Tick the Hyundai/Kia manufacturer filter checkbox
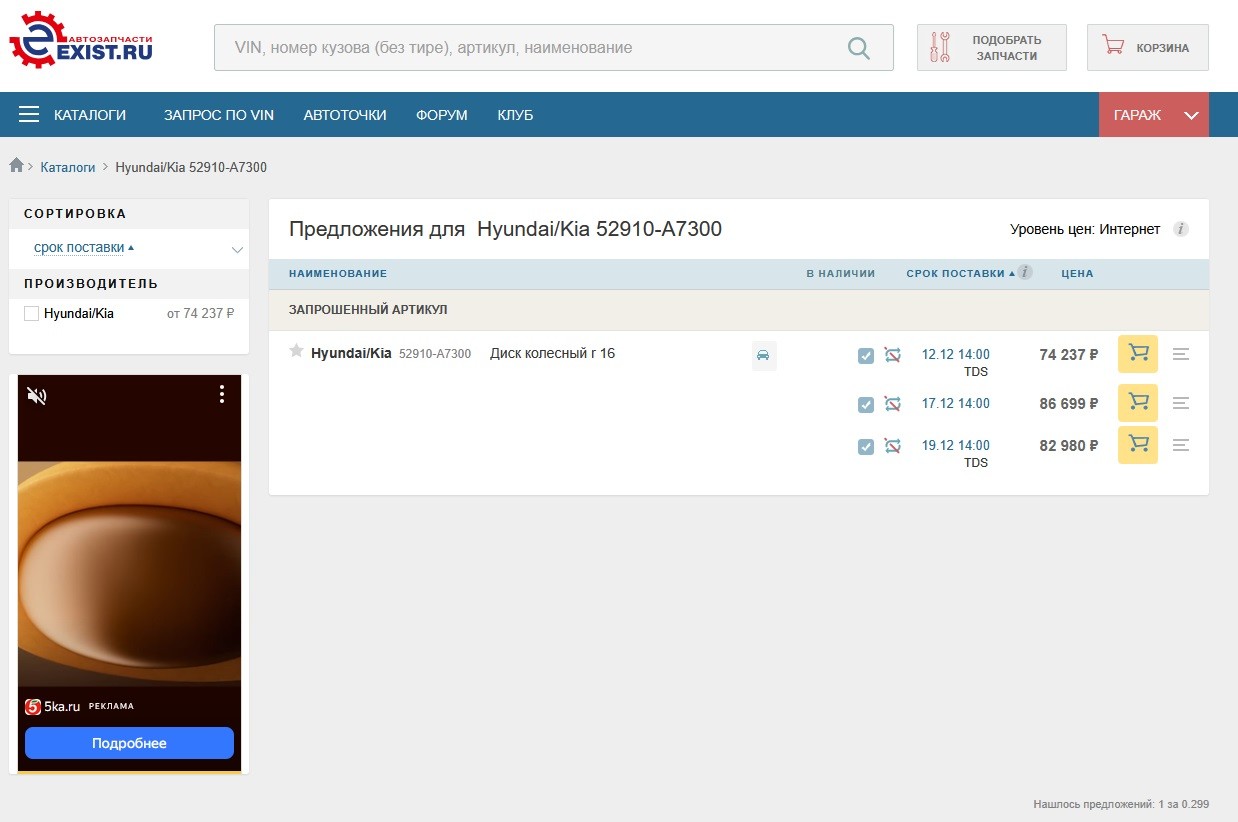The height and width of the screenshot is (822, 1238). 31,313
